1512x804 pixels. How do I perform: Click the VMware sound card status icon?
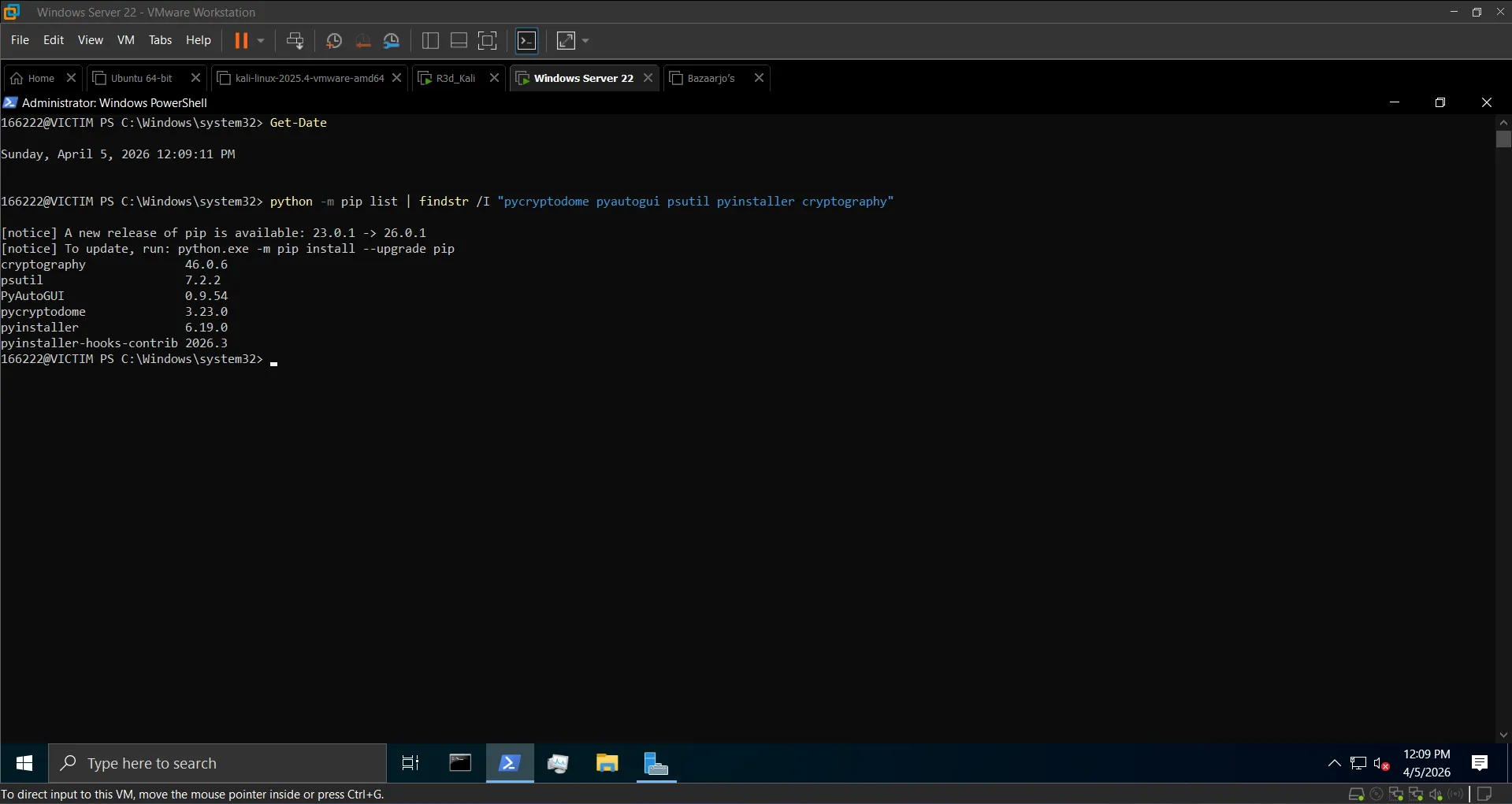[1436, 794]
